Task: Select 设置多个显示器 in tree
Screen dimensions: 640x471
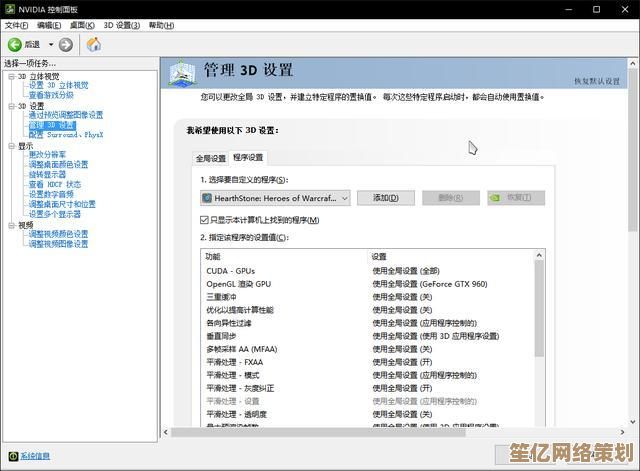Action: pyautogui.click(x=55, y=214)
